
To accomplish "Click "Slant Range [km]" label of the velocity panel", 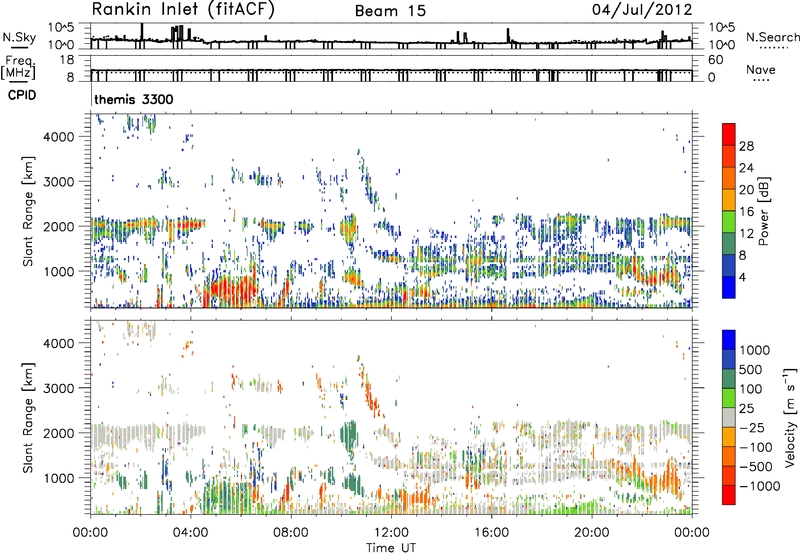I will tap(28, 417).
